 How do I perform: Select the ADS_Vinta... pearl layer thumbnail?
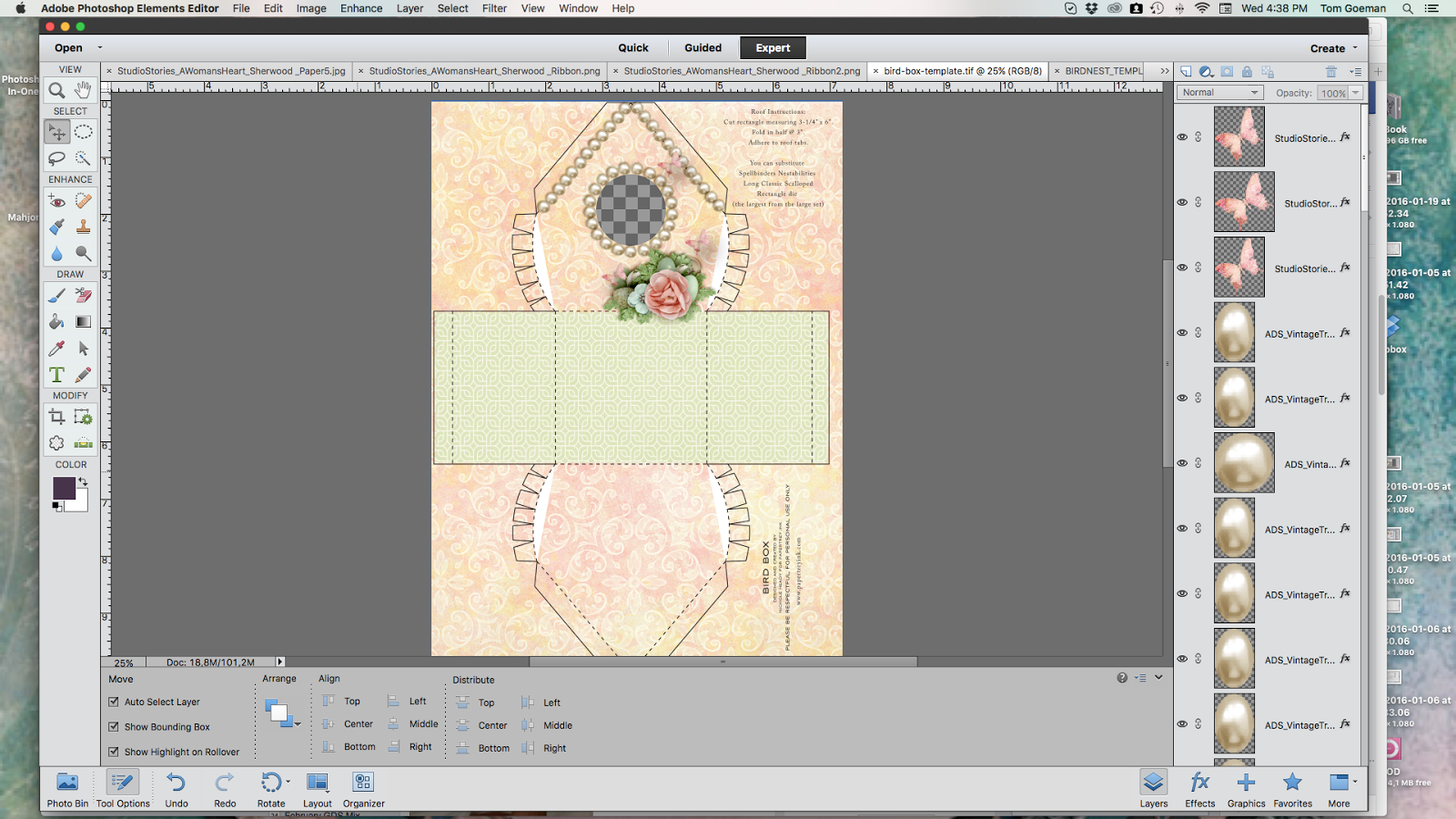[1244, 463]
